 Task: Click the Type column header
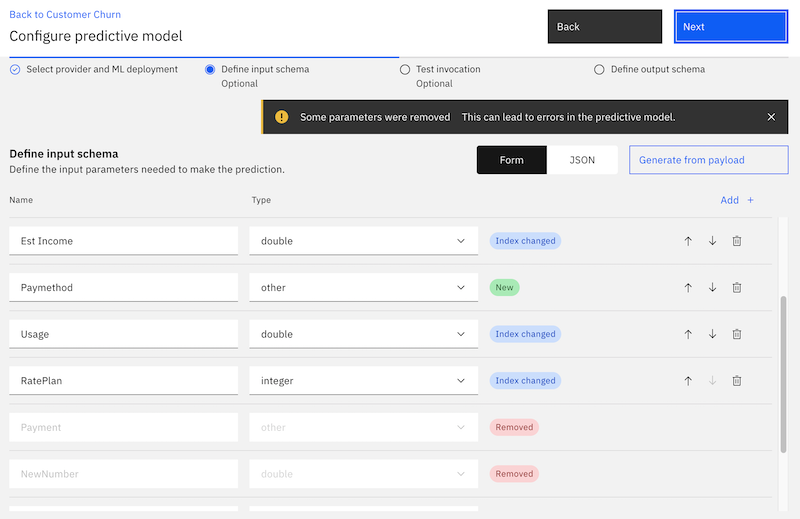click(x=261, y=200)
